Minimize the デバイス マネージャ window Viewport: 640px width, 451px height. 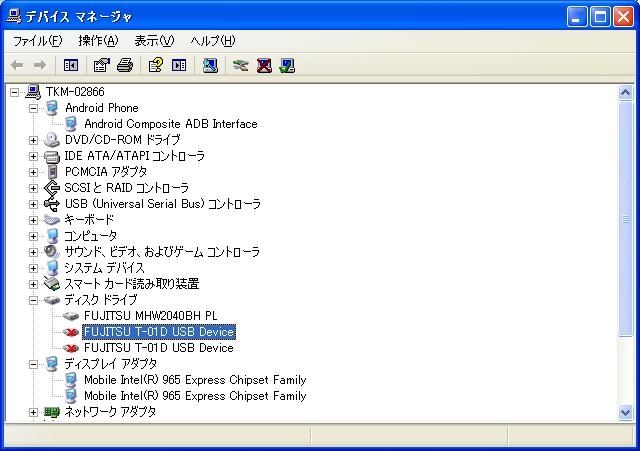(577, 17)
